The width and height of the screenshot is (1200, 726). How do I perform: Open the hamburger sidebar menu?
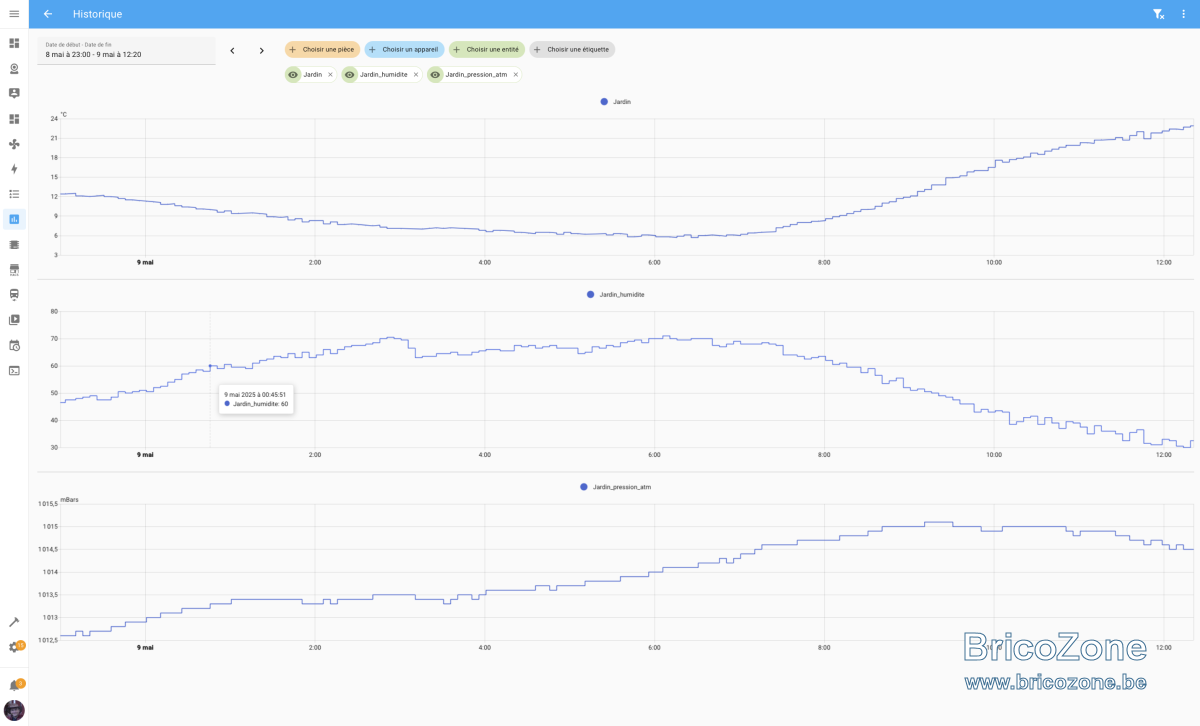tap(14, 14)
